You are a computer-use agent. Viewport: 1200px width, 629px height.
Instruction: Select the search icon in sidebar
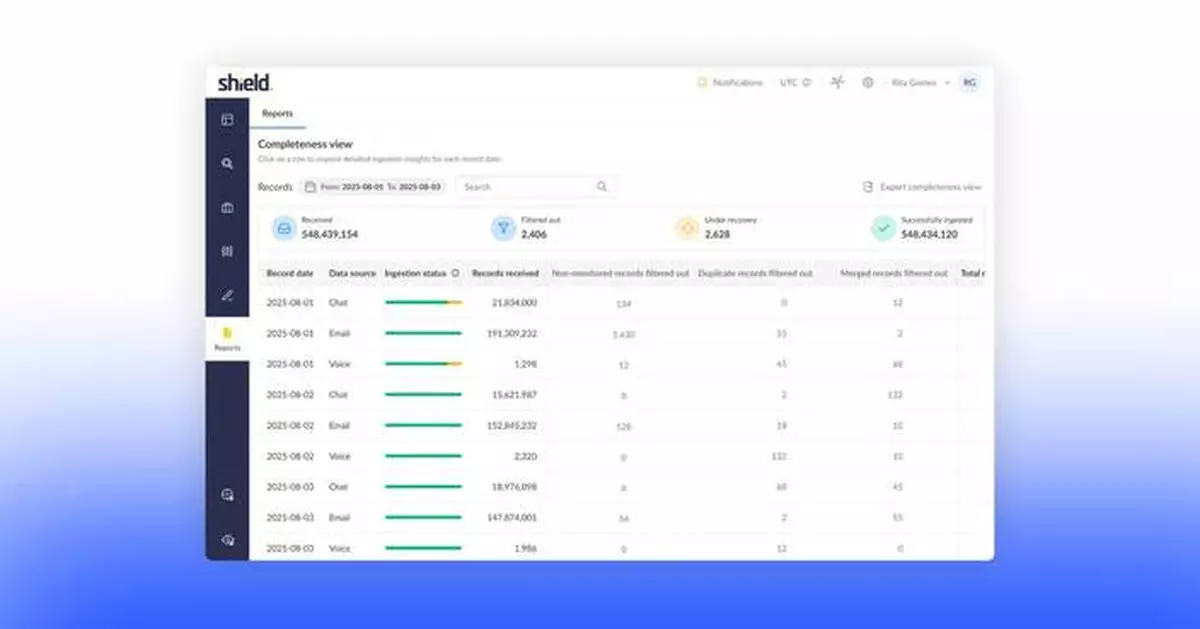pos(227,162)
